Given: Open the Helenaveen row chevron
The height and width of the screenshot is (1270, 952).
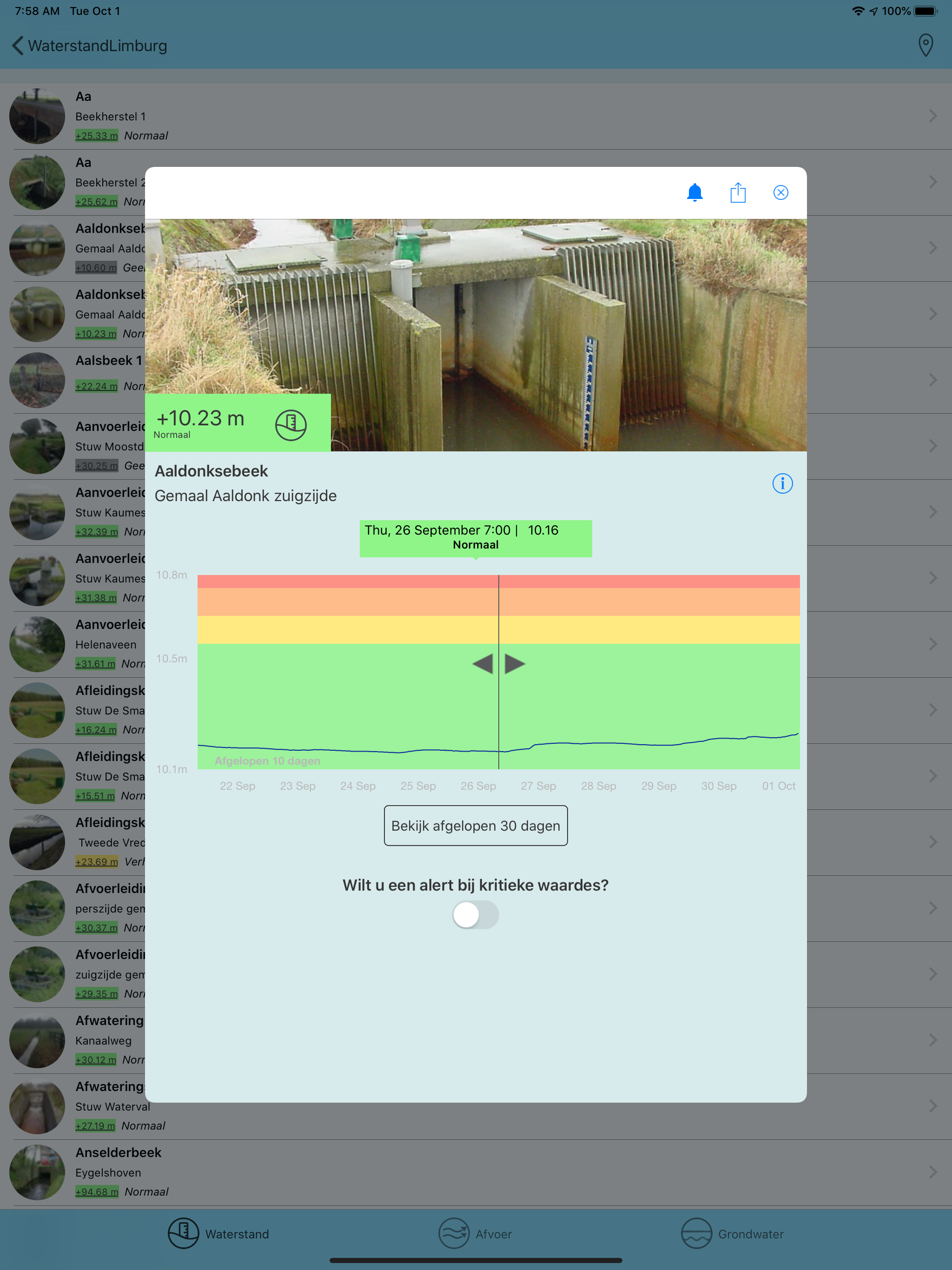Looking at the screenshot, I should click(x=933, y=644).
